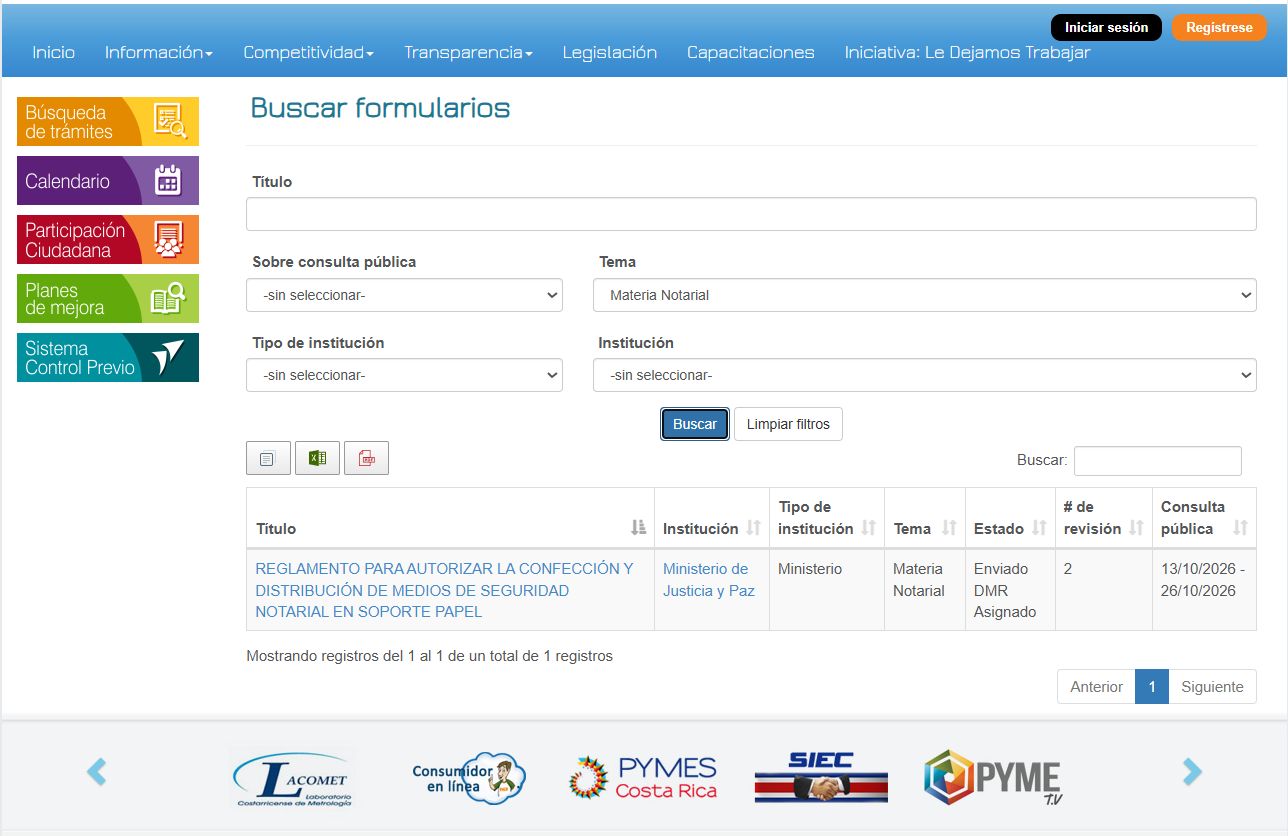Copy the table with the copy icon

click(x=268, y=458)
